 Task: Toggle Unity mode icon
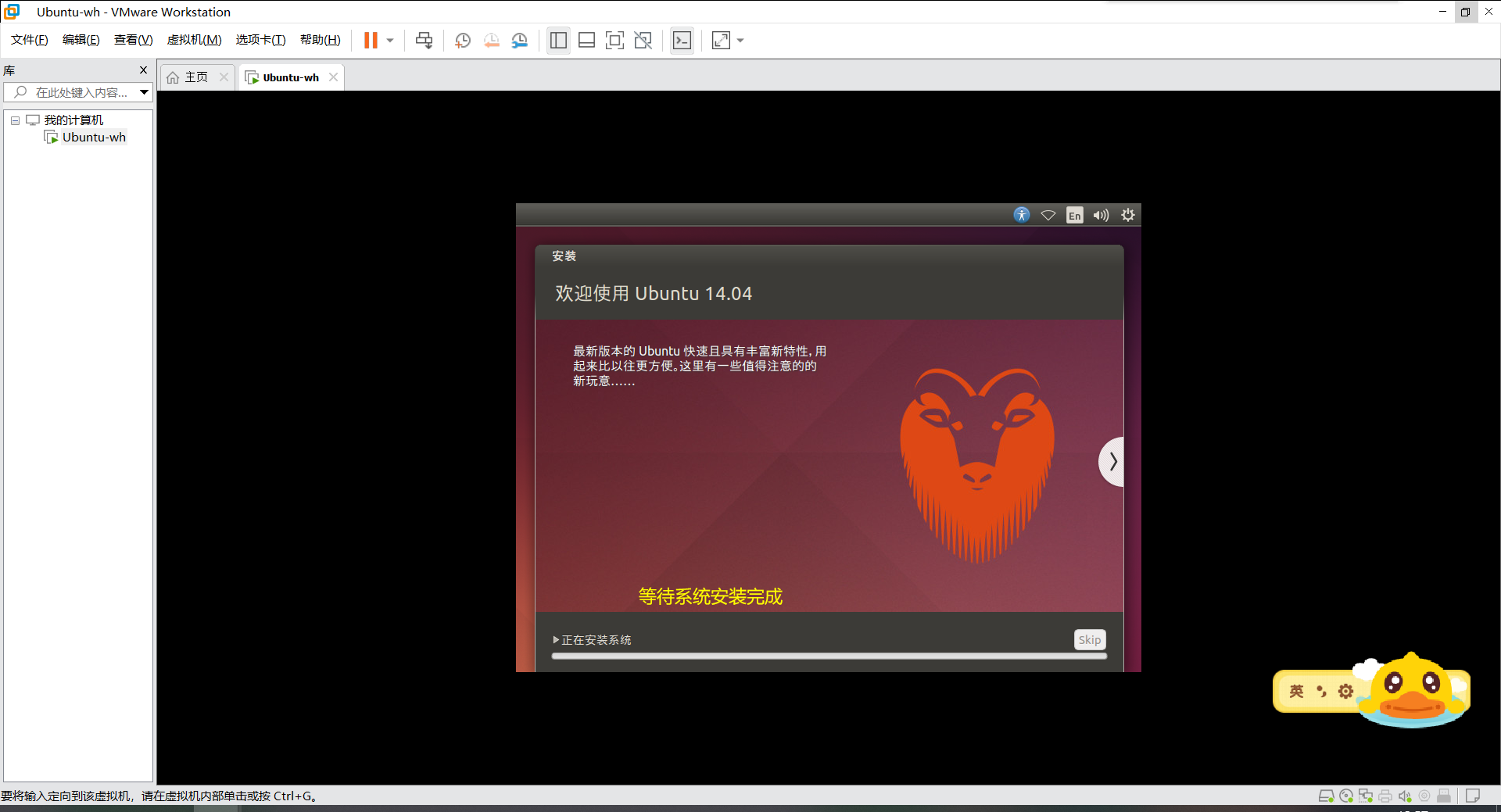[643, 41]
